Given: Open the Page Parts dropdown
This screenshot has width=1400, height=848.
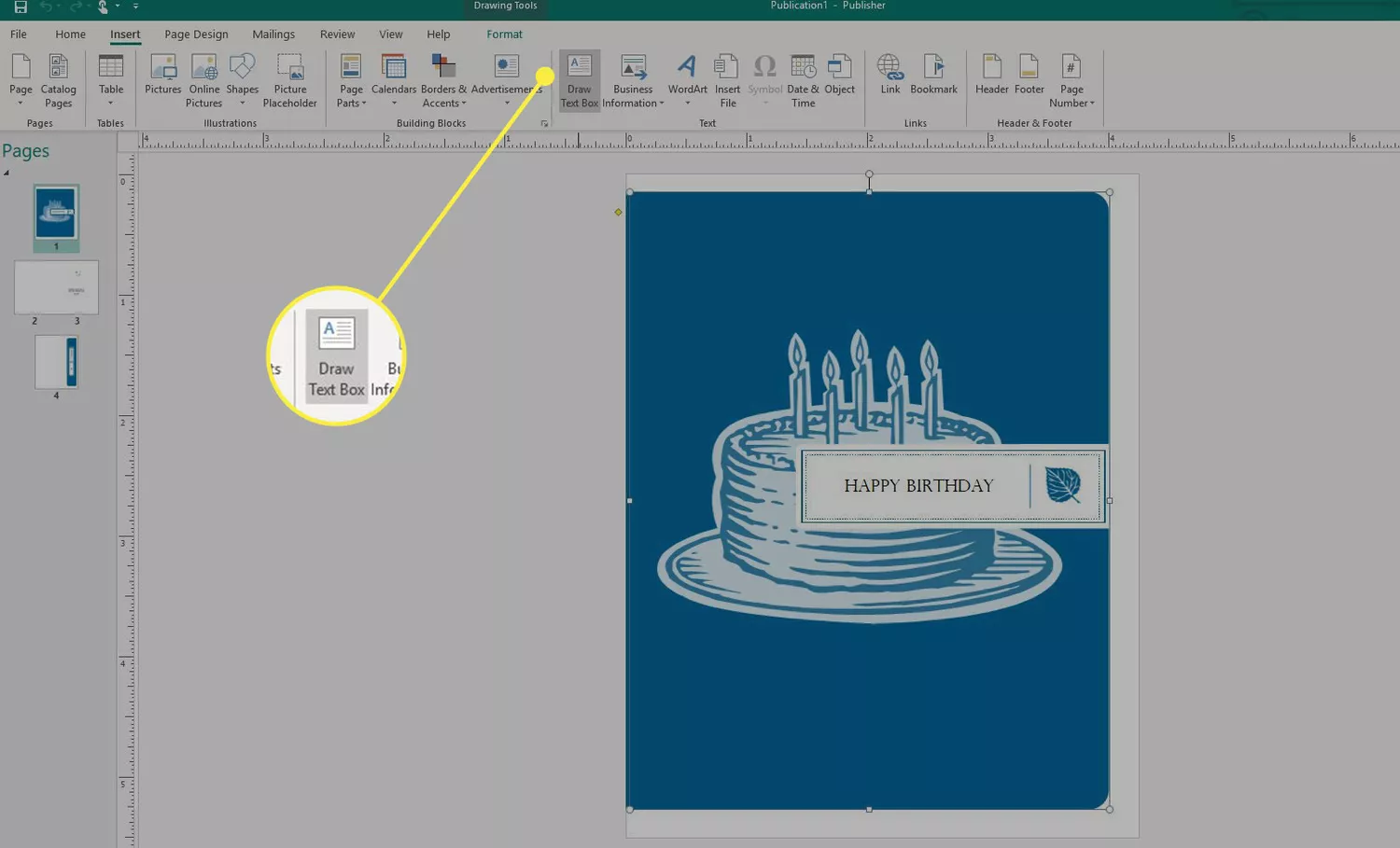Looking at the screenshot, I should (x=351, y=80).
